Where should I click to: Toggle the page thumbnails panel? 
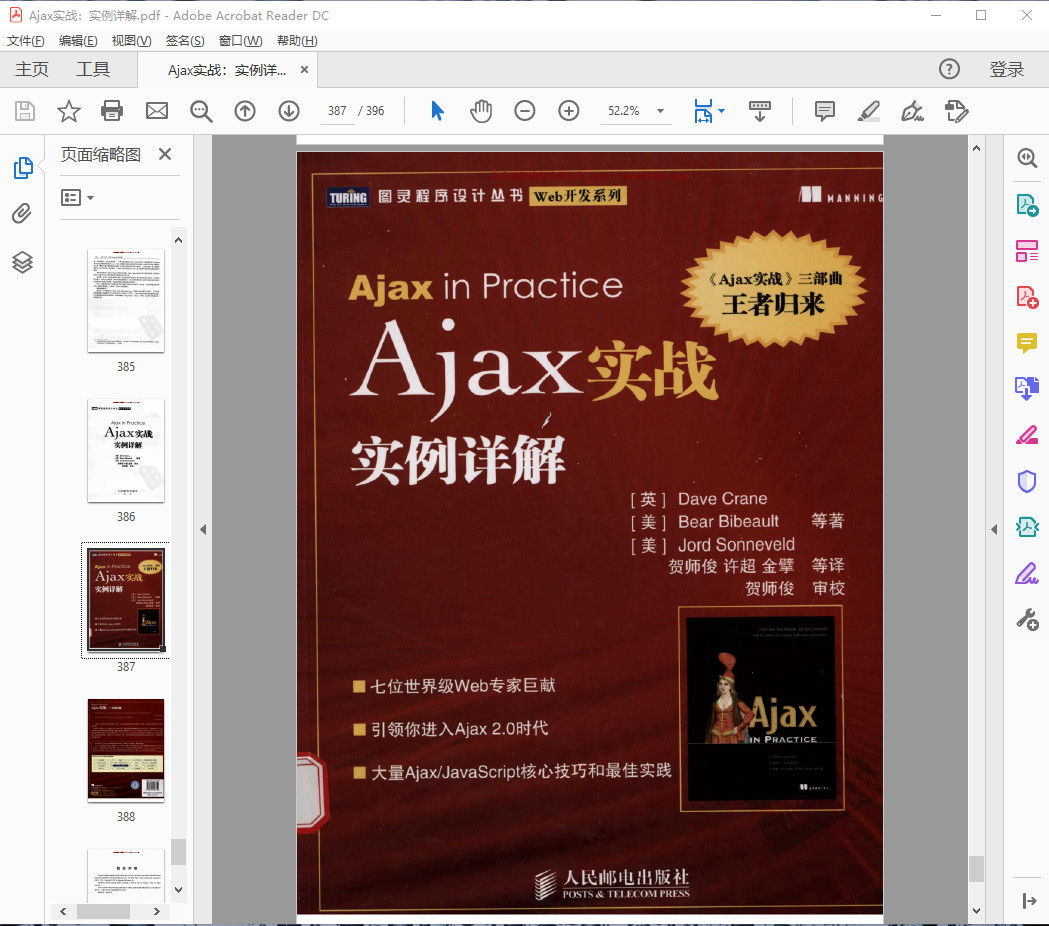click(x=22, y=168)
